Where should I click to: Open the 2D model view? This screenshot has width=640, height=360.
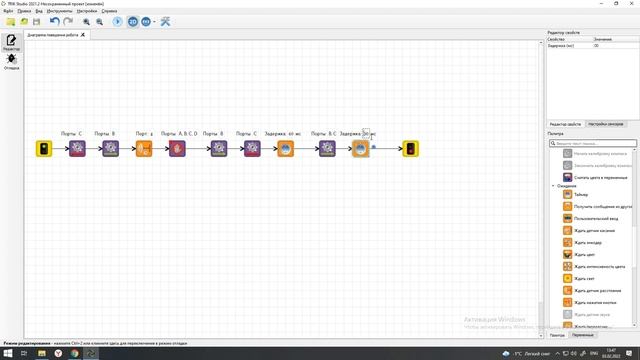tap(133, 22)
